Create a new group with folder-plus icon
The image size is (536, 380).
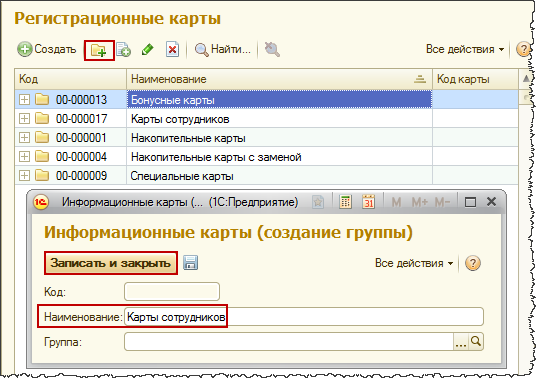[x=98, y=51]
